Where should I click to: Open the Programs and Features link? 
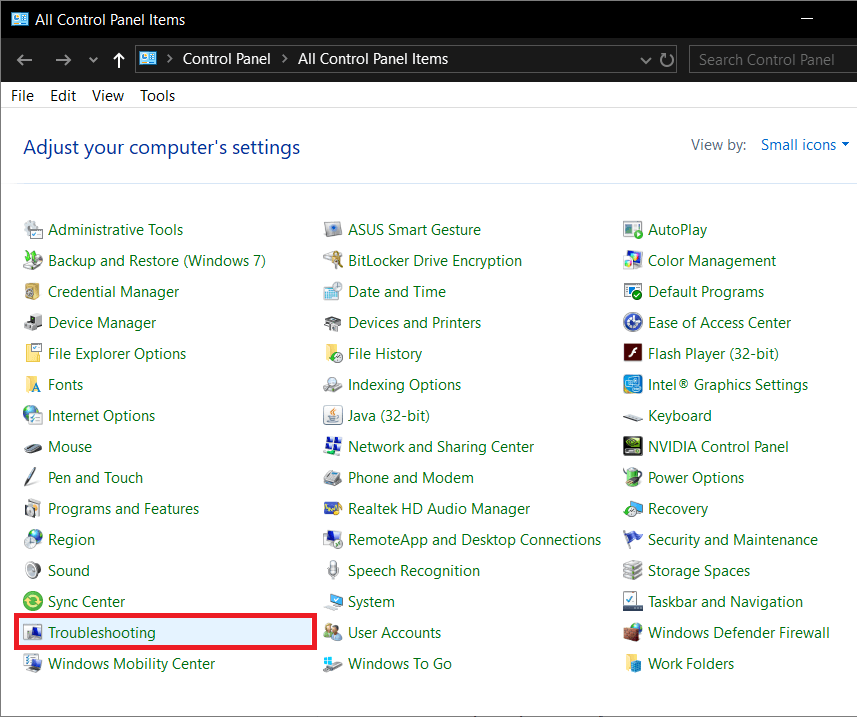(x=123, y=509)
